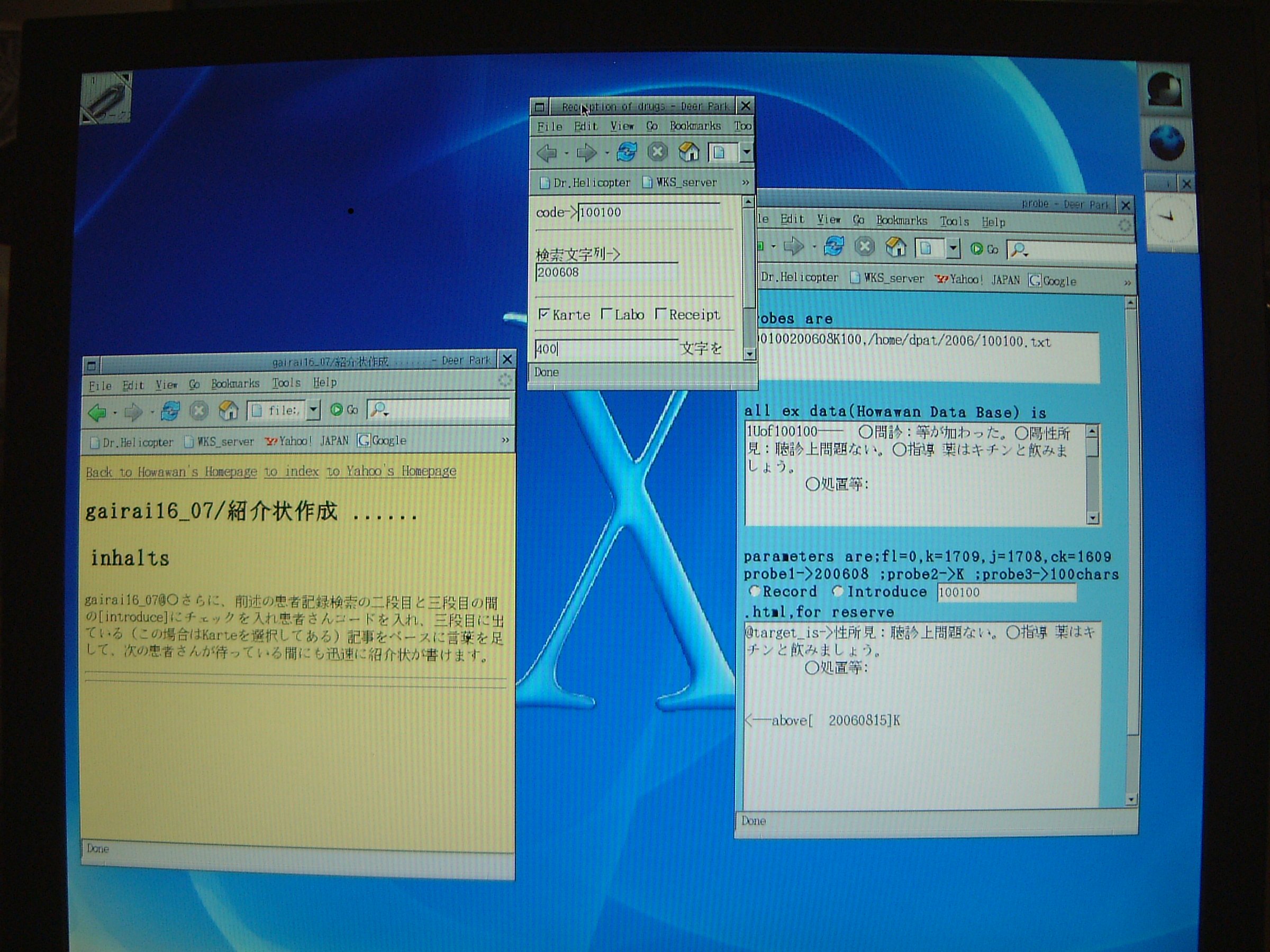1270x952 pixels.
Task: Open Go menu in Reception of drugs window
Action: pyautogui.click(x=651, y=126)
